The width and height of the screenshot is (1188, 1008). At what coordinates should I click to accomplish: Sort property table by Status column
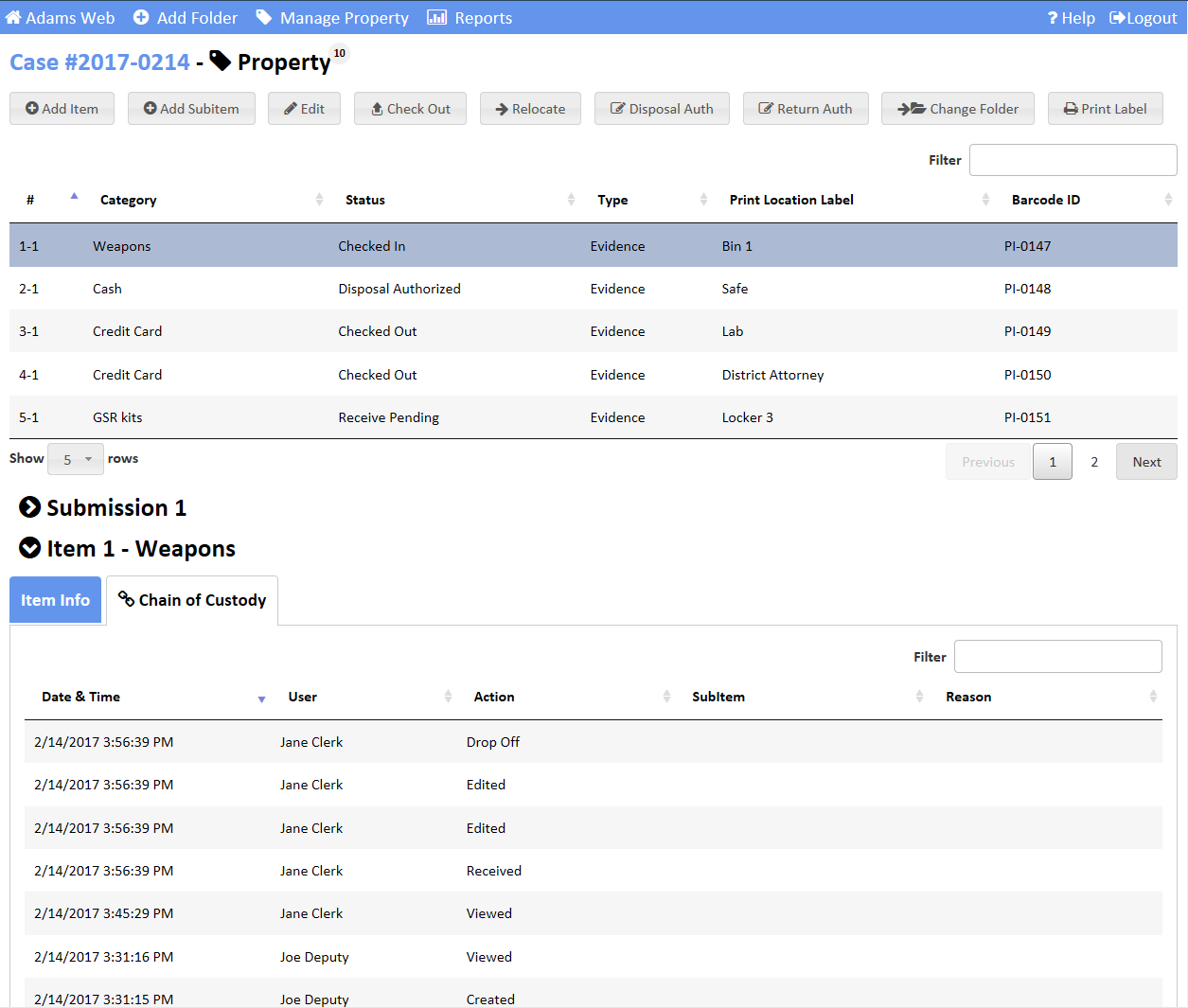365,200
